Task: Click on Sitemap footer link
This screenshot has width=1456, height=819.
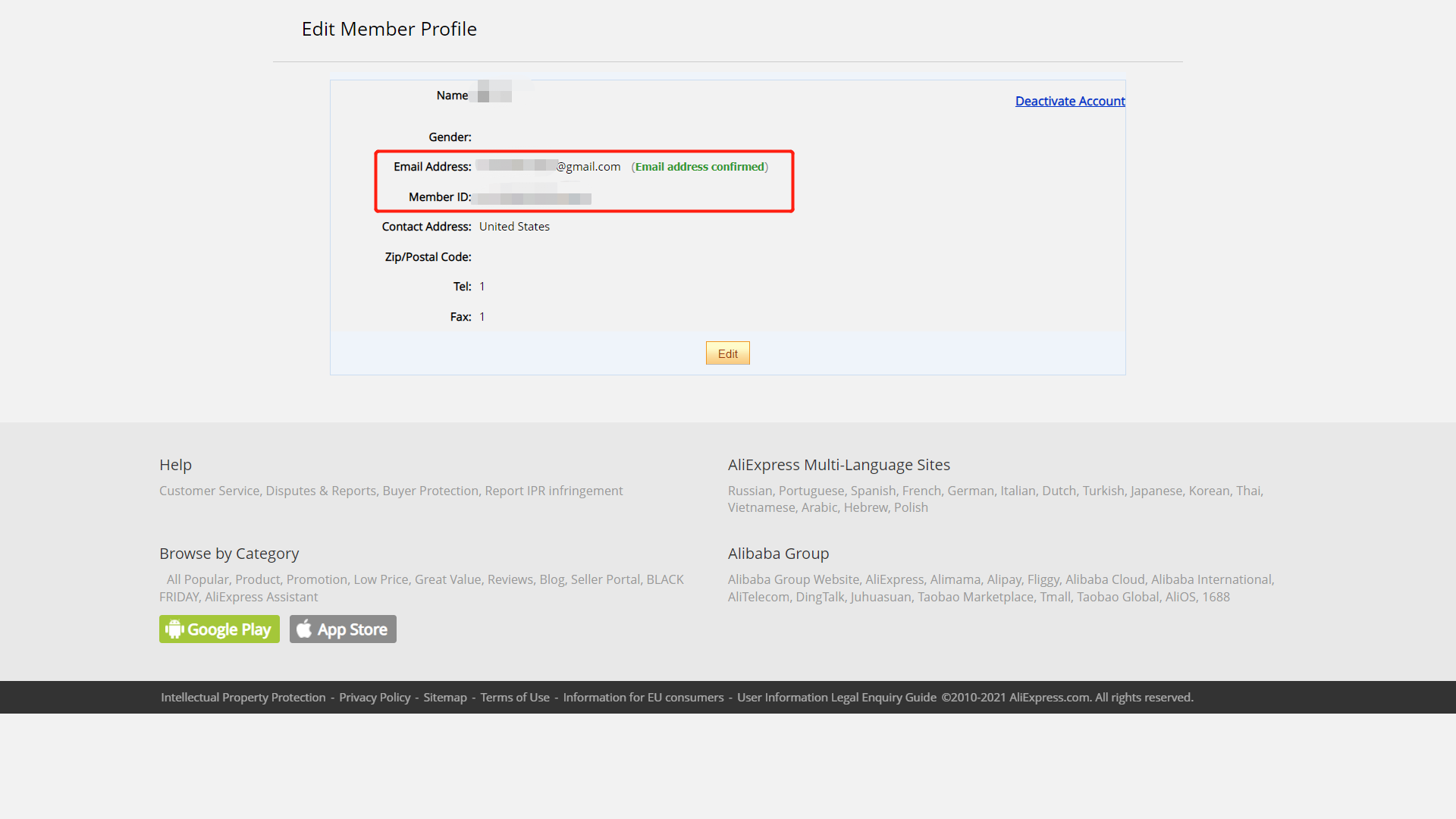Action: tap(445, 697)
